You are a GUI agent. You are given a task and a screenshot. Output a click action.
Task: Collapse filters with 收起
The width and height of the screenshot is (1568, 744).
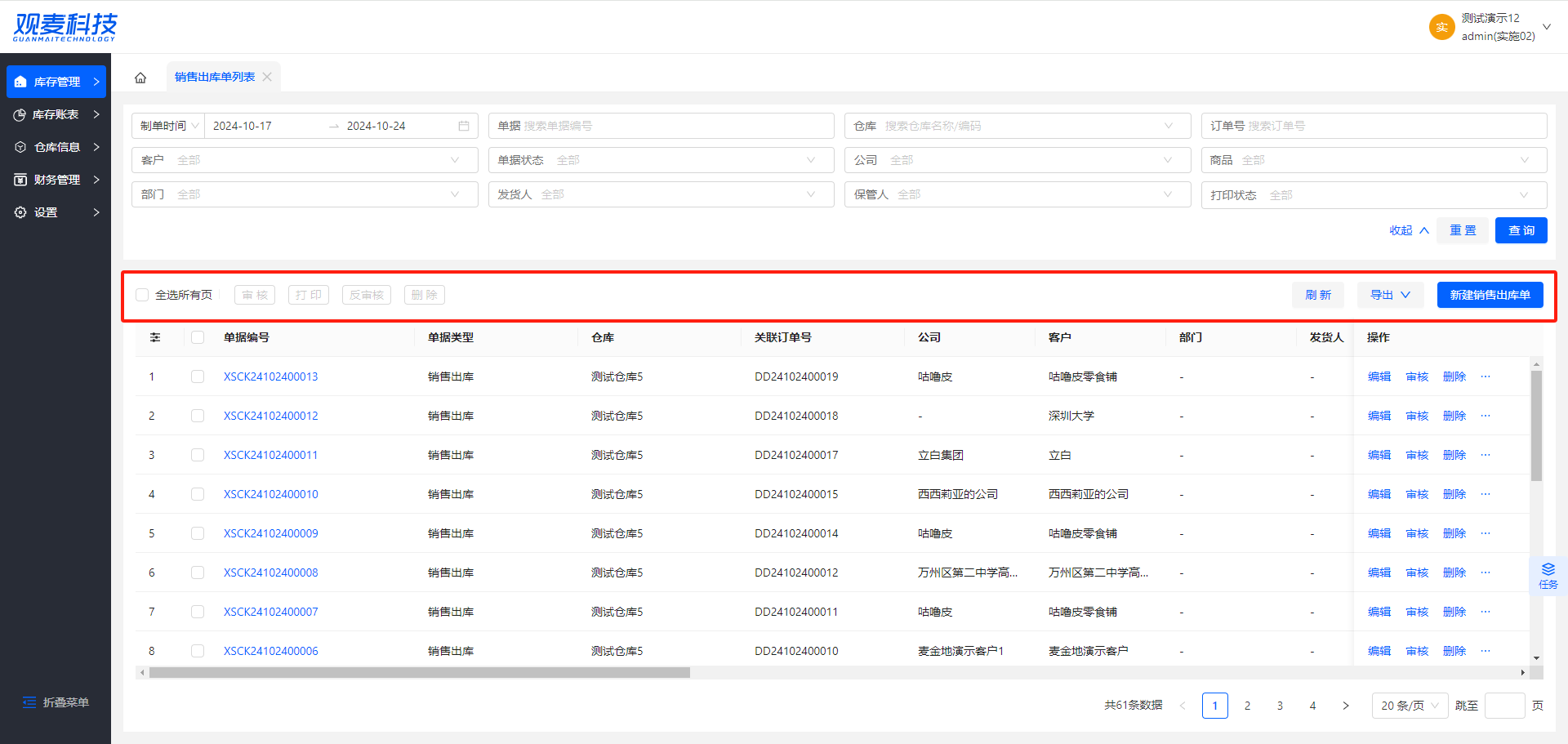click(x=1410, y=230)
